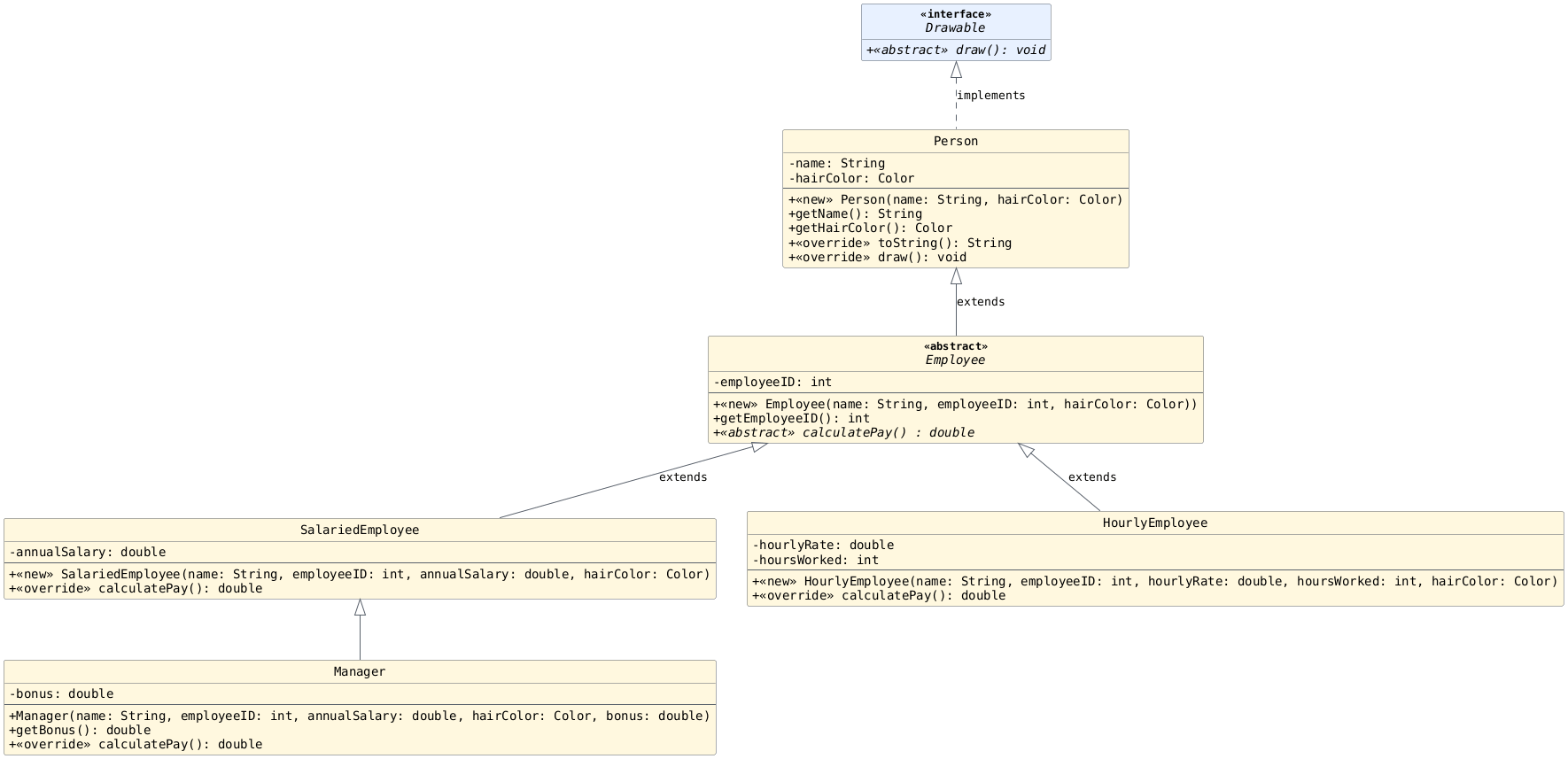The height and width of the screenshot is (759, 1568).
Task: Click the '-hoursWorked: int' field
Action: pyautogui.click(x=816, y=561)
